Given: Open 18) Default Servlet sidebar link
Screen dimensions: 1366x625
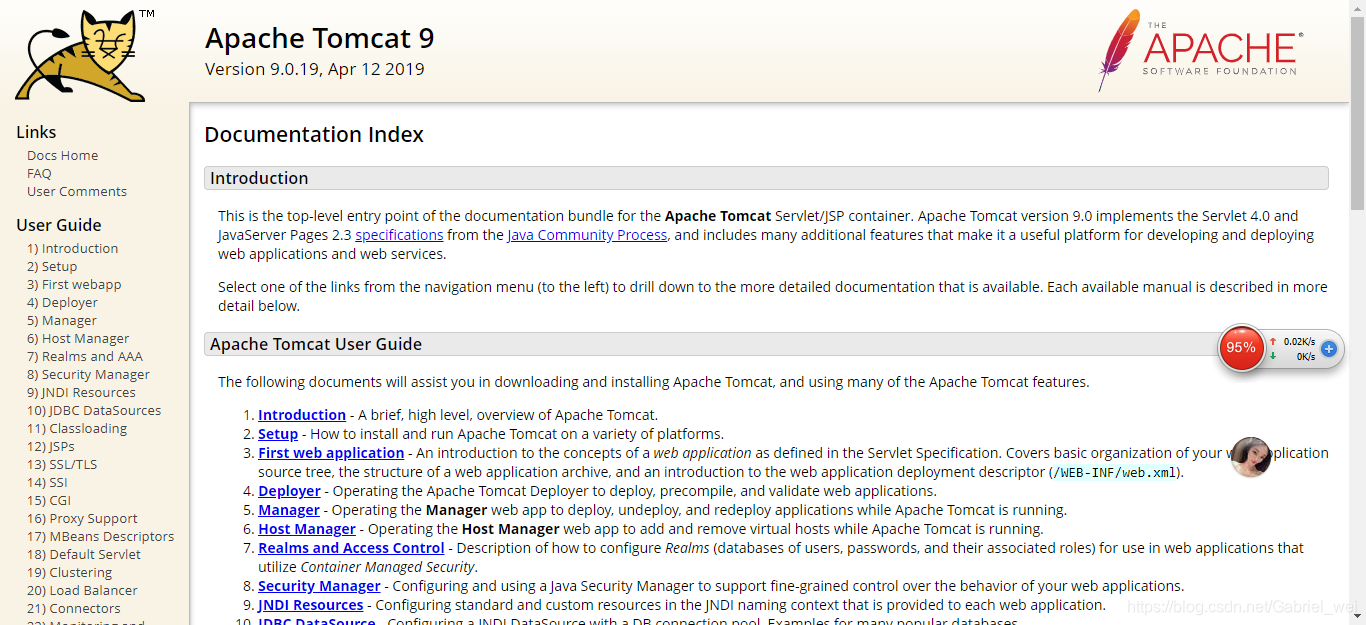Looking at the screenshot, I should pos(84,554).
